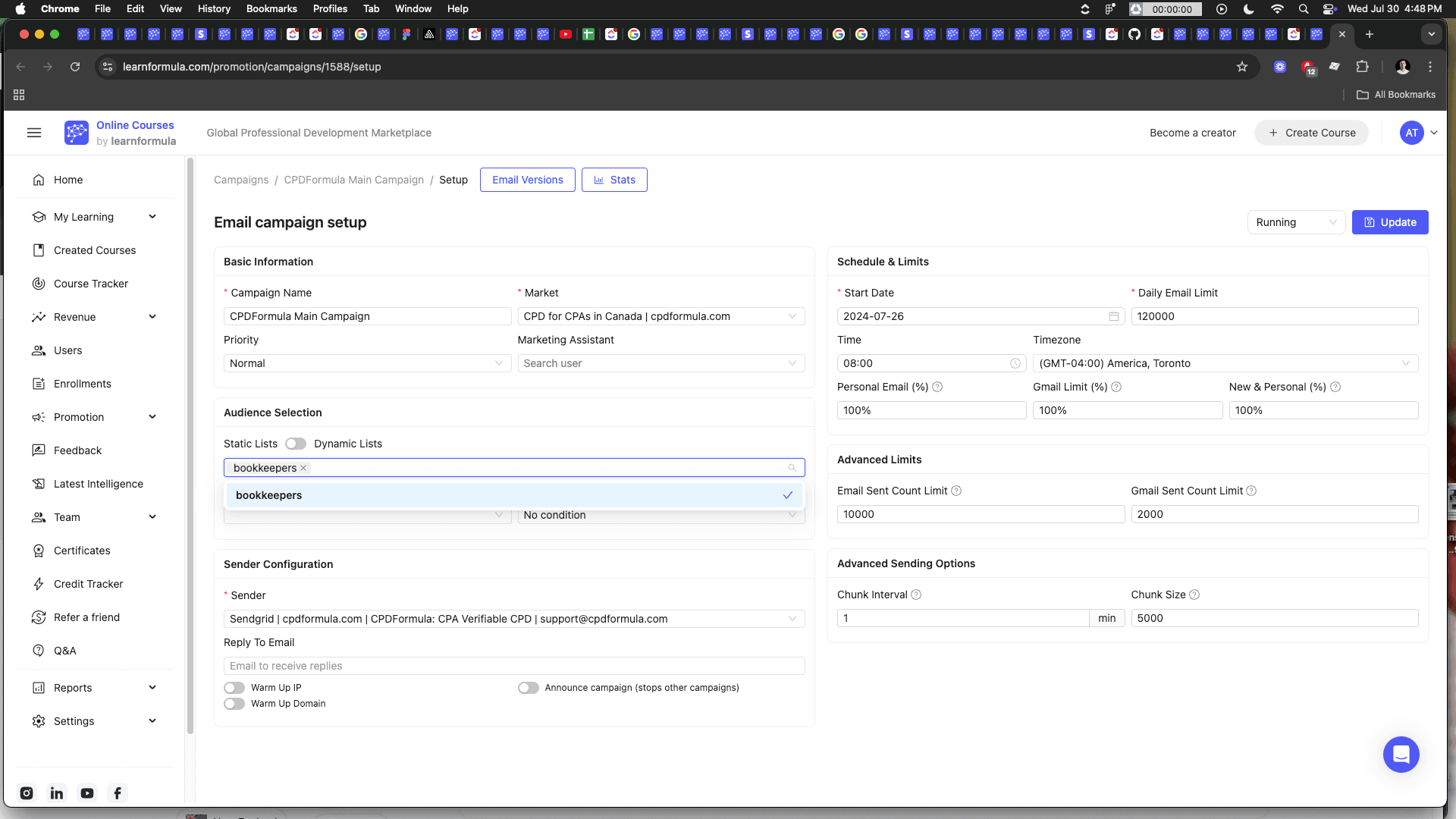Open the Priority Normal dropdown
The image size is (1456, 819).
click(x=367, y=363)
